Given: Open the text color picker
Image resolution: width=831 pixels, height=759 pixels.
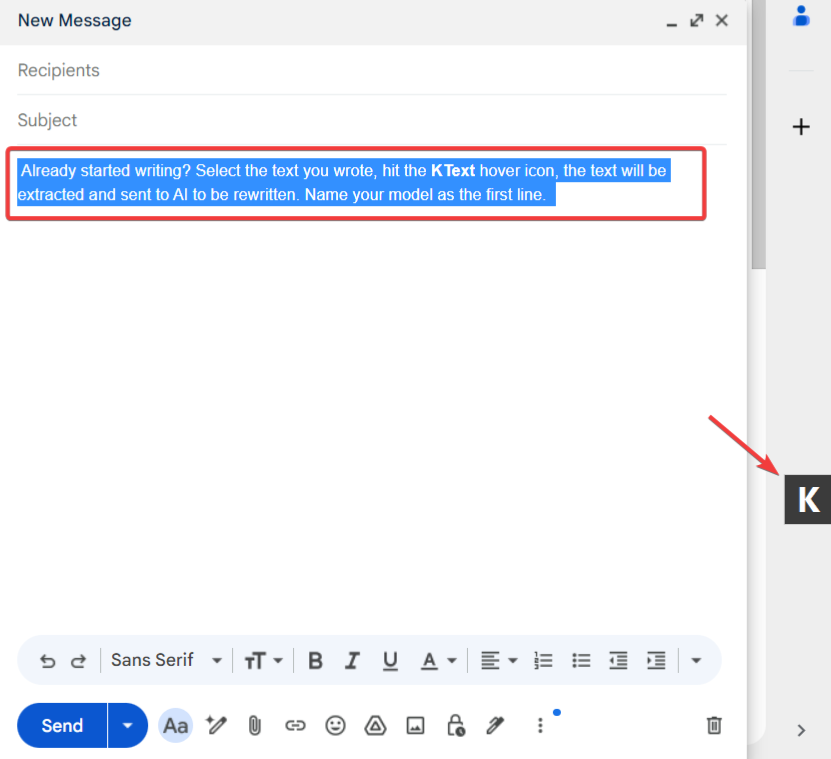Looking at the screenshot, I should [x=437, y=660].
